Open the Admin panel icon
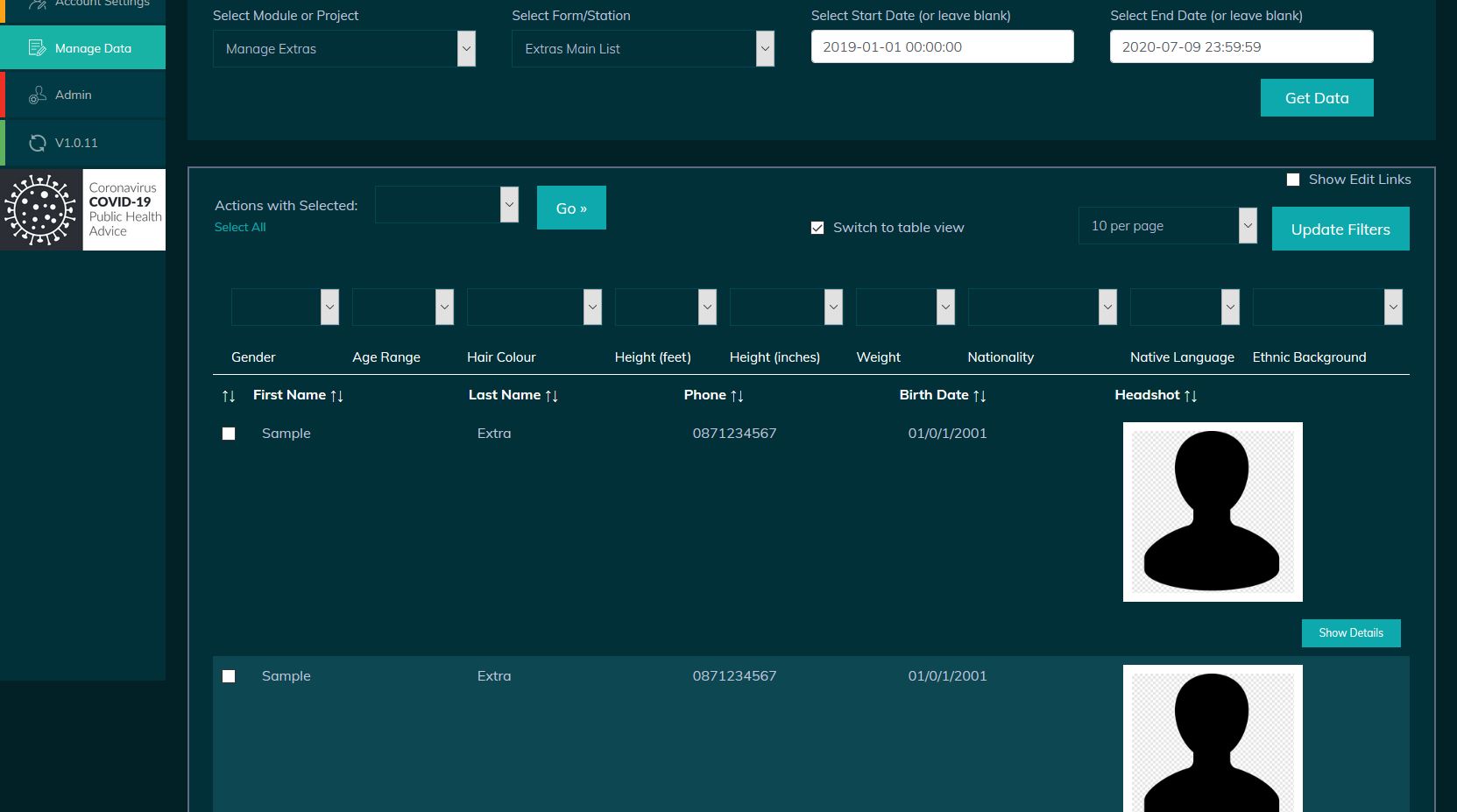The width and height of the screenshot is (1457, 812). click(38, 94)
